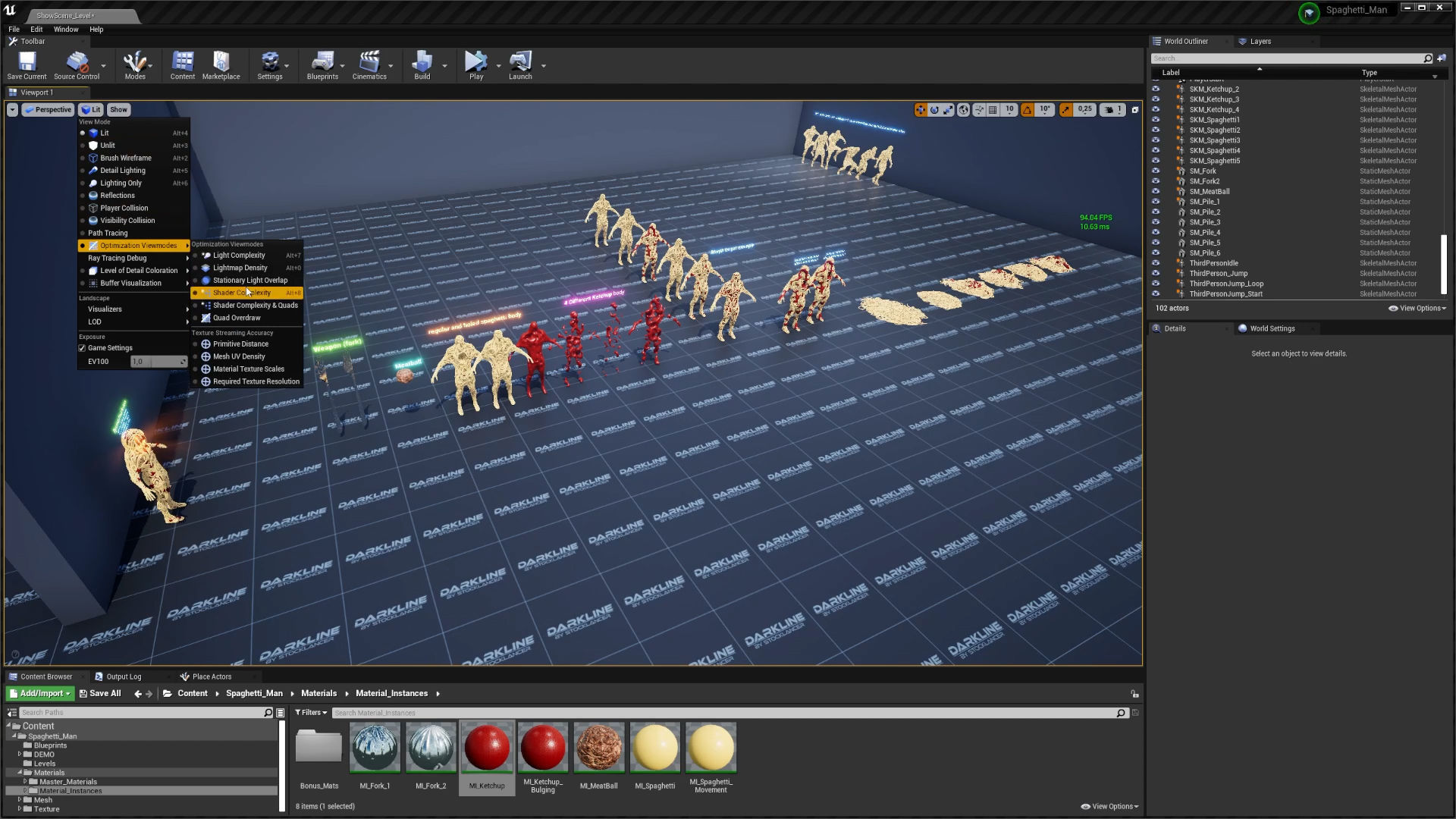Toggle scale snapping icon
Screen dimensions: 1456x819
1066,110
